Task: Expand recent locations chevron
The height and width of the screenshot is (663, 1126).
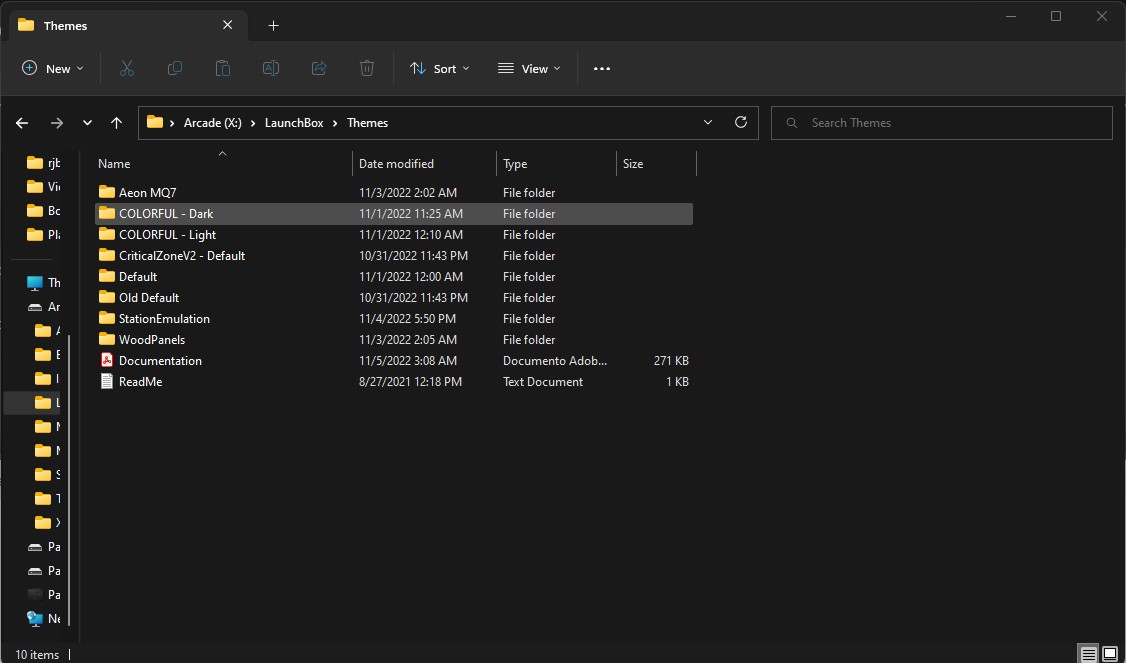Action: [87, 123]
